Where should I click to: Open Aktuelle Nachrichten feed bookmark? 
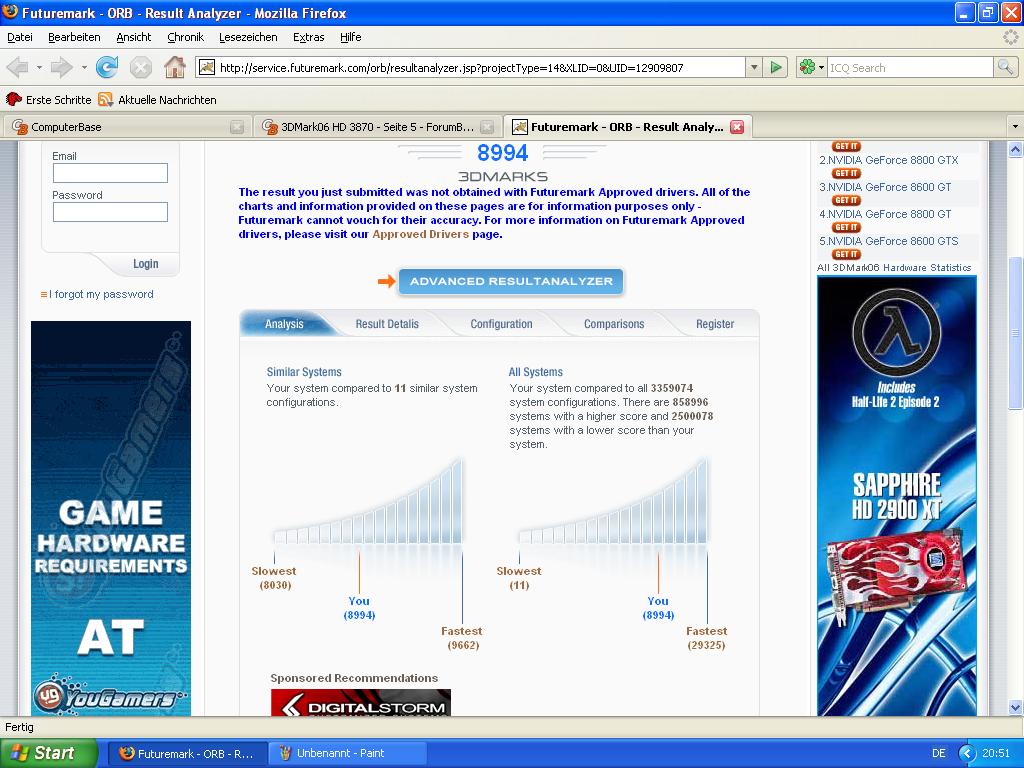pyautogui.click(x=157, y=100)
